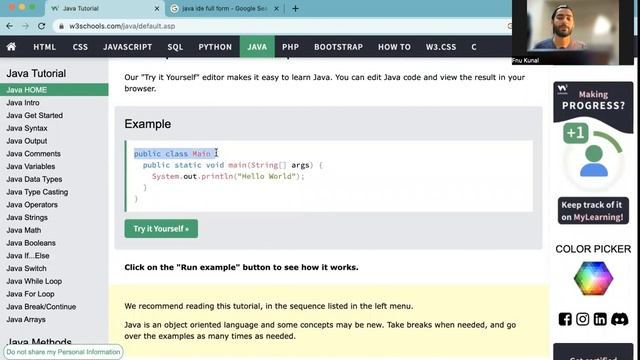Open Java If...Else in sidebar
The width and height of the screenshot is (640, 360).
54,256
